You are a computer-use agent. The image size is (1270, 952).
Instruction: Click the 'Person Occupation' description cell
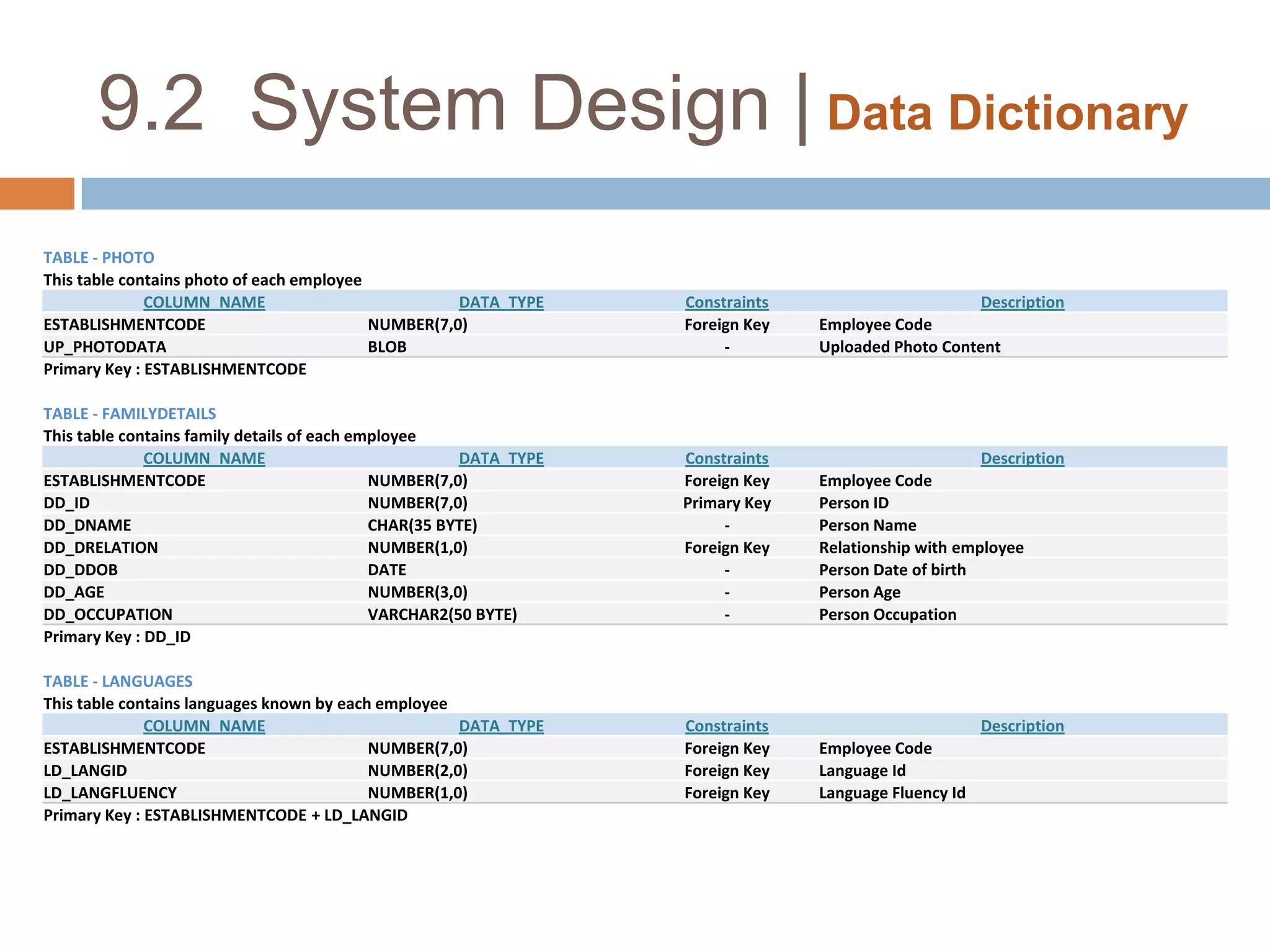[x=887, y=615]
